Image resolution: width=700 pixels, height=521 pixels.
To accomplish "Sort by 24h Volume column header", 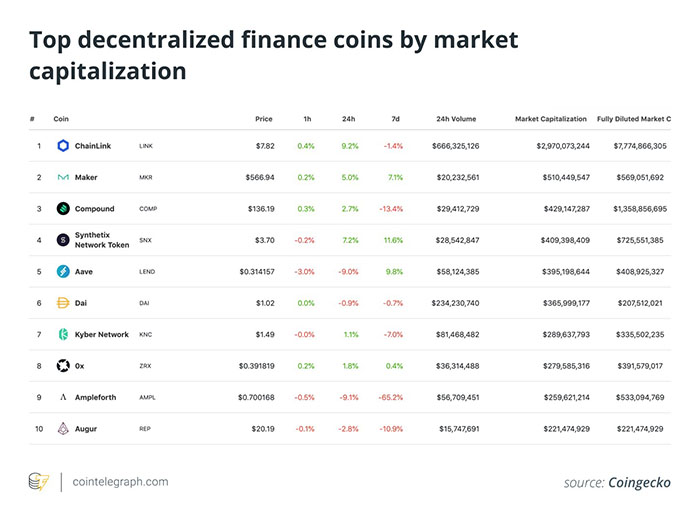I will click(456, 119).
